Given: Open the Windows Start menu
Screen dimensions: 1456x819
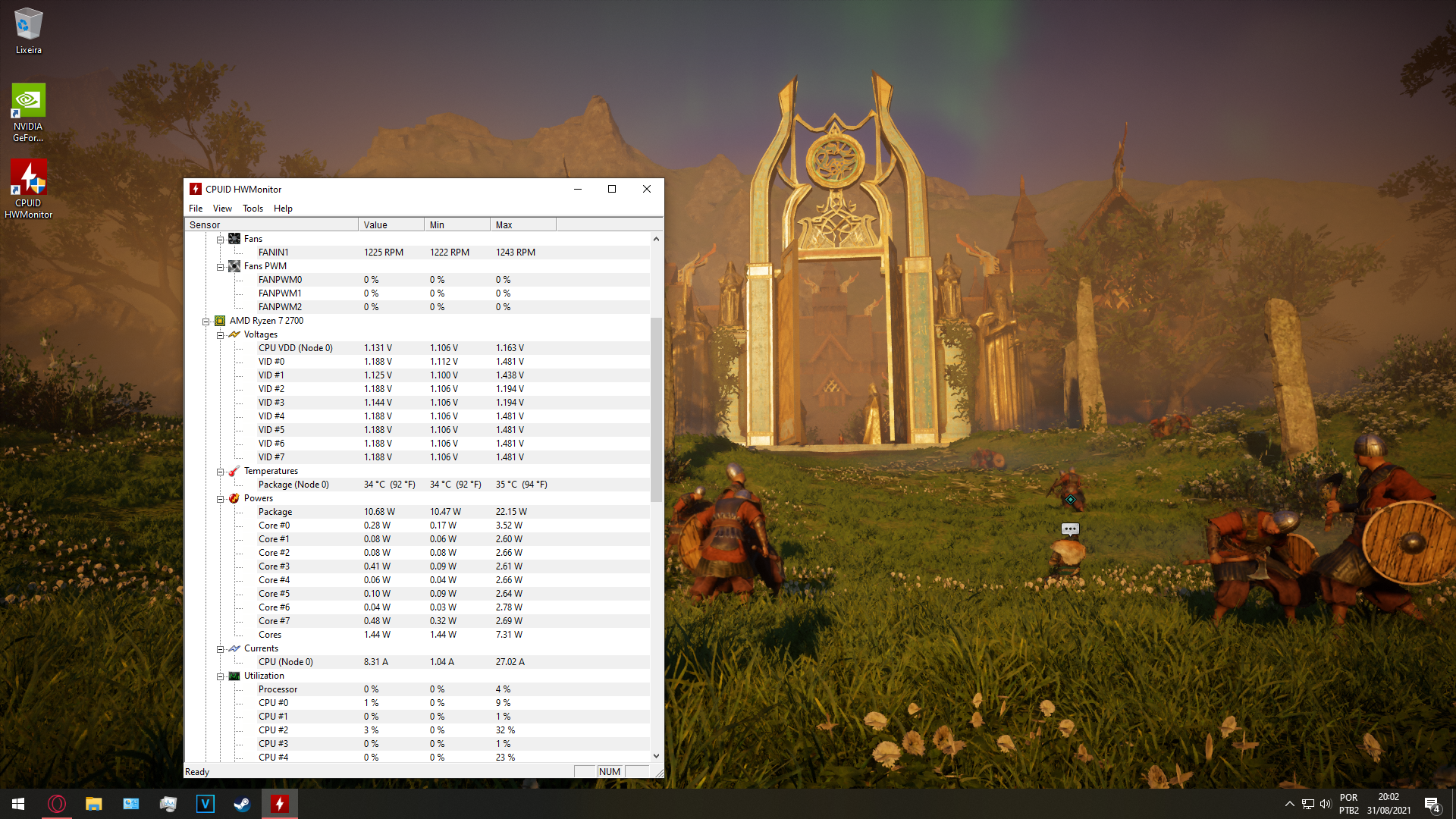Looking at the screenshot, I should click(18, 804).
